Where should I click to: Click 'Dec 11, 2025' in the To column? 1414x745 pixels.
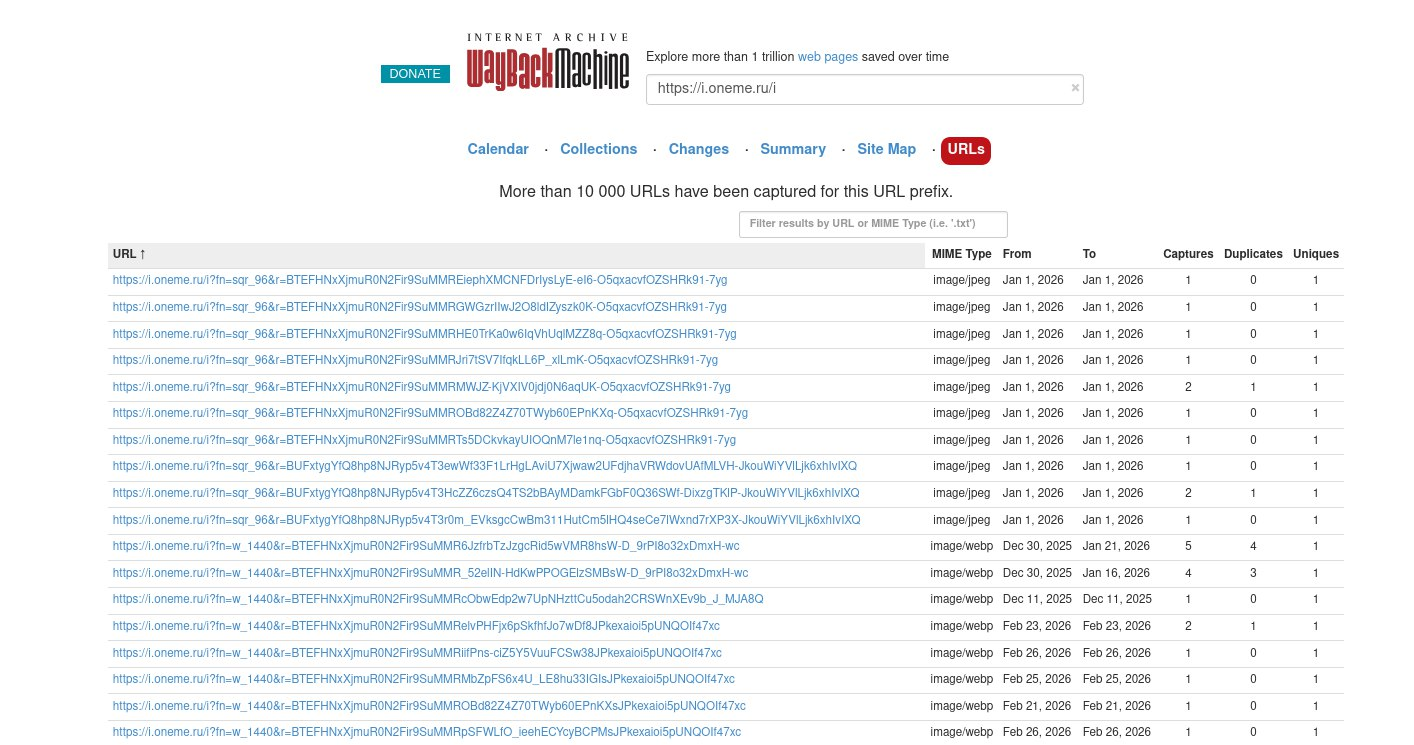[1117, 599]
